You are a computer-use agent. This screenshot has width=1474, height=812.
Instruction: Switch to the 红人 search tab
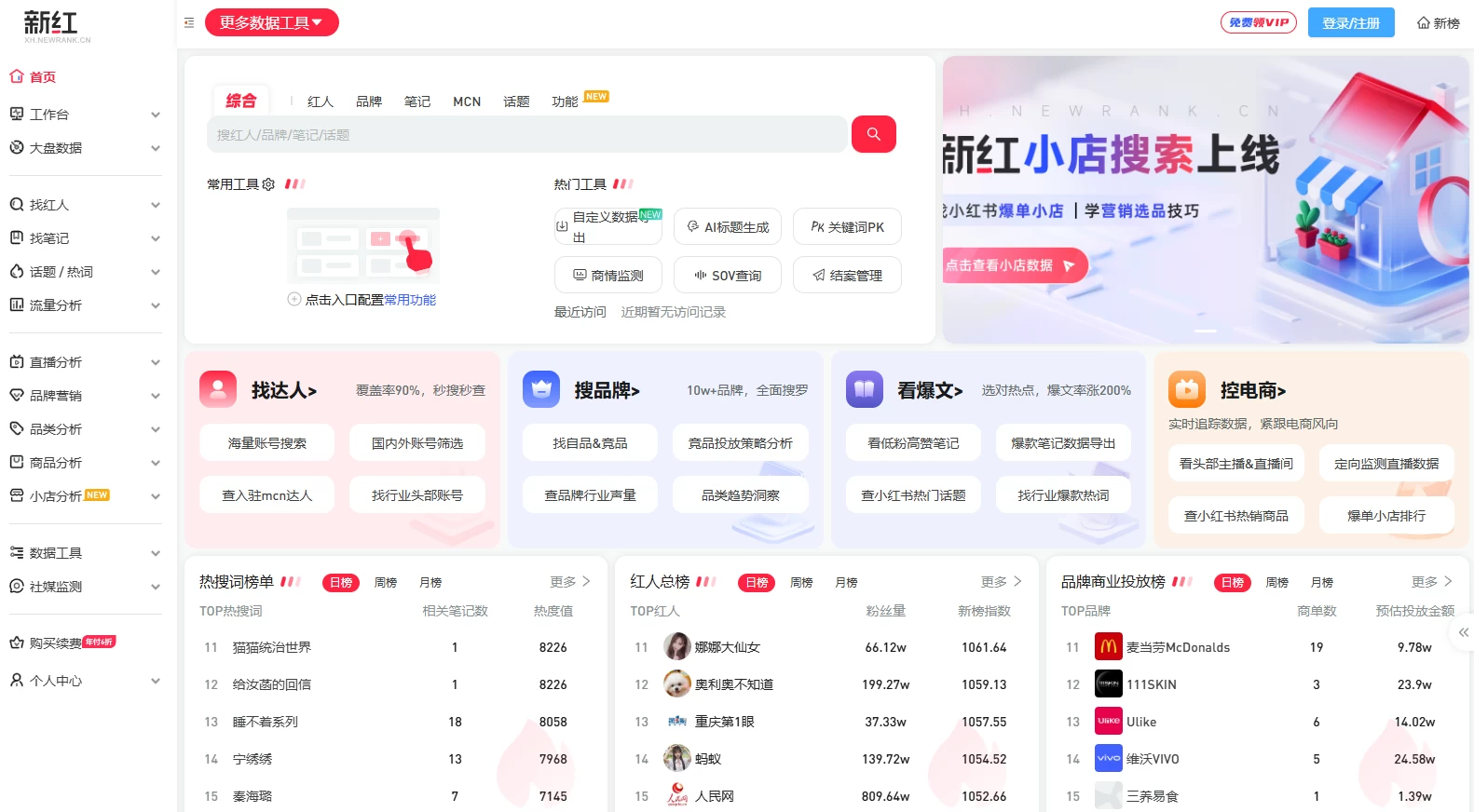[320, 101]
